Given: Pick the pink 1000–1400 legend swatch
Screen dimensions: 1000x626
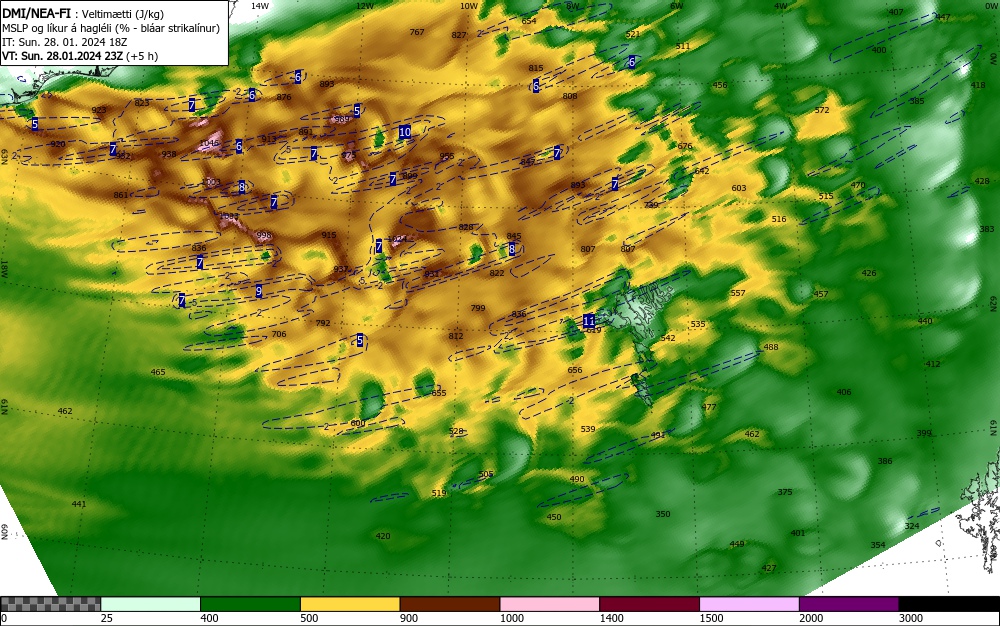Looking at the screenshot, I should coord(550,604).
